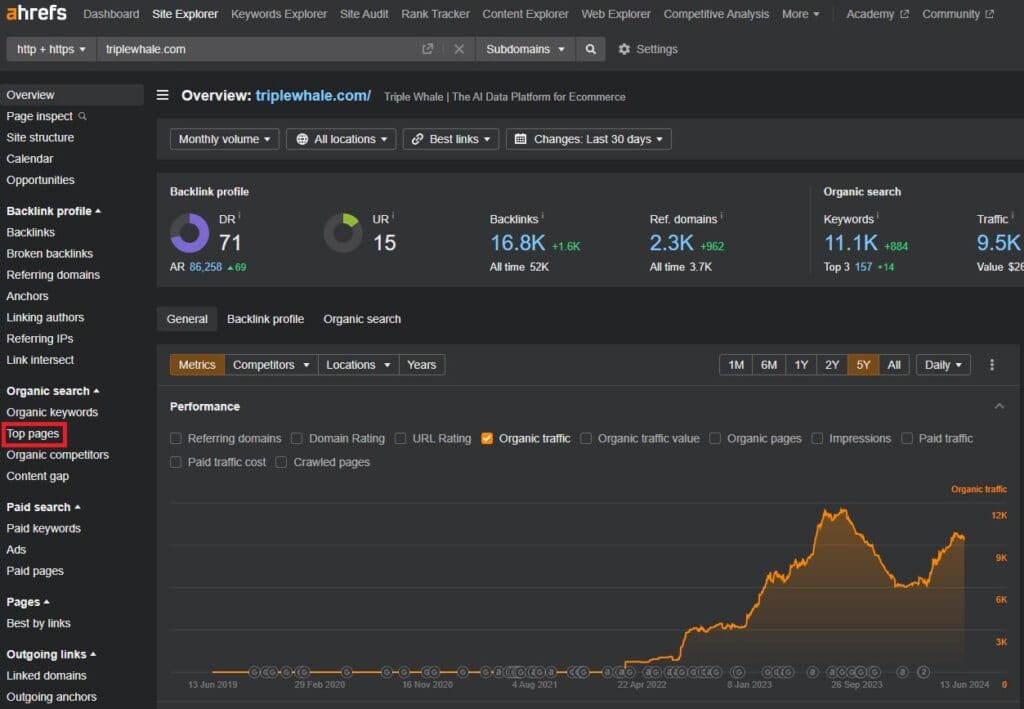Open Site Audit in top navigation
This screenshot has width=1024, height=709.
tap(364, 14)
